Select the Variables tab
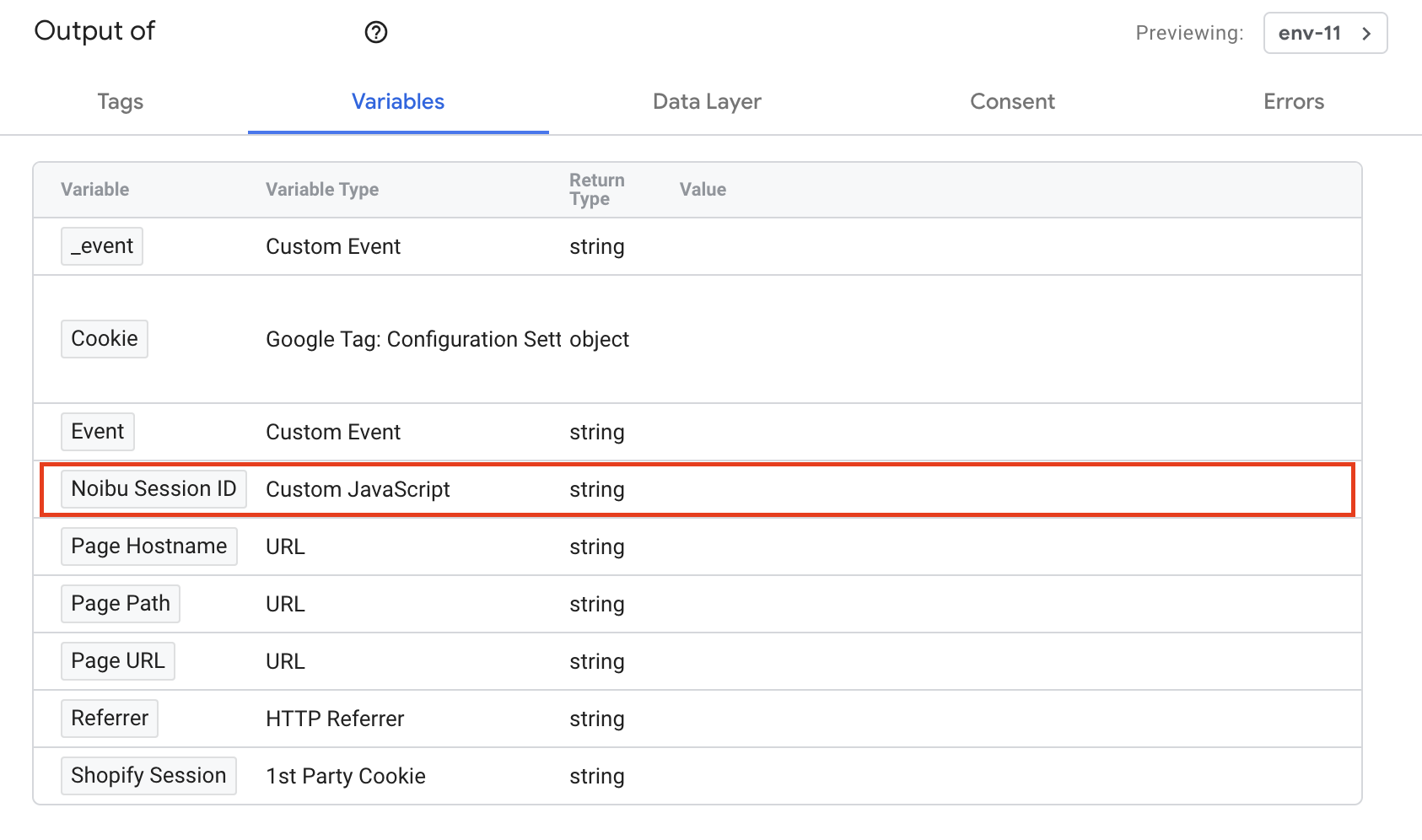1422x840 pixels. [x=398, y=102]
